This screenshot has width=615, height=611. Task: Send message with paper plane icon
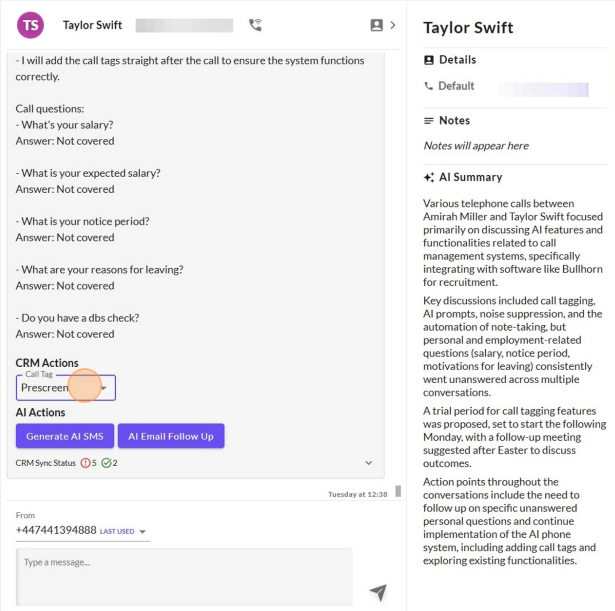click(378, 592)
